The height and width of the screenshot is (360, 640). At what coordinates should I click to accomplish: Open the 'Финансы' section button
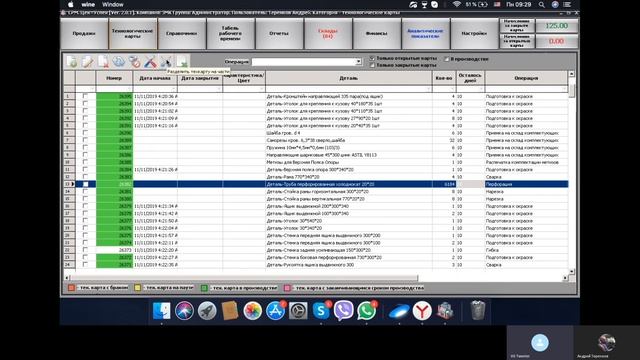point(377,33)
